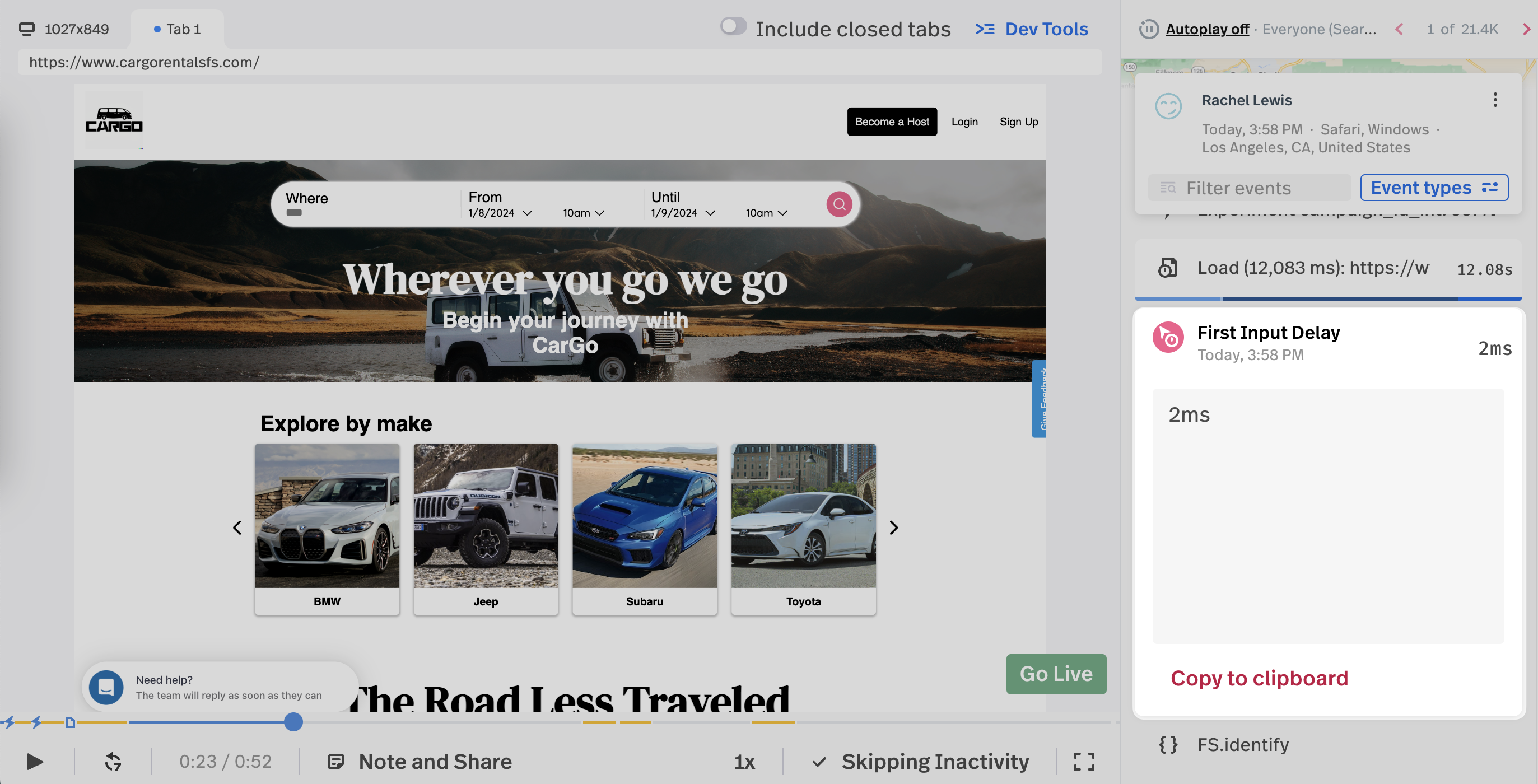This screenshot has width=1538, height=784.
Task: Toggle Include closed tabs switch
Action: (733, 27)
